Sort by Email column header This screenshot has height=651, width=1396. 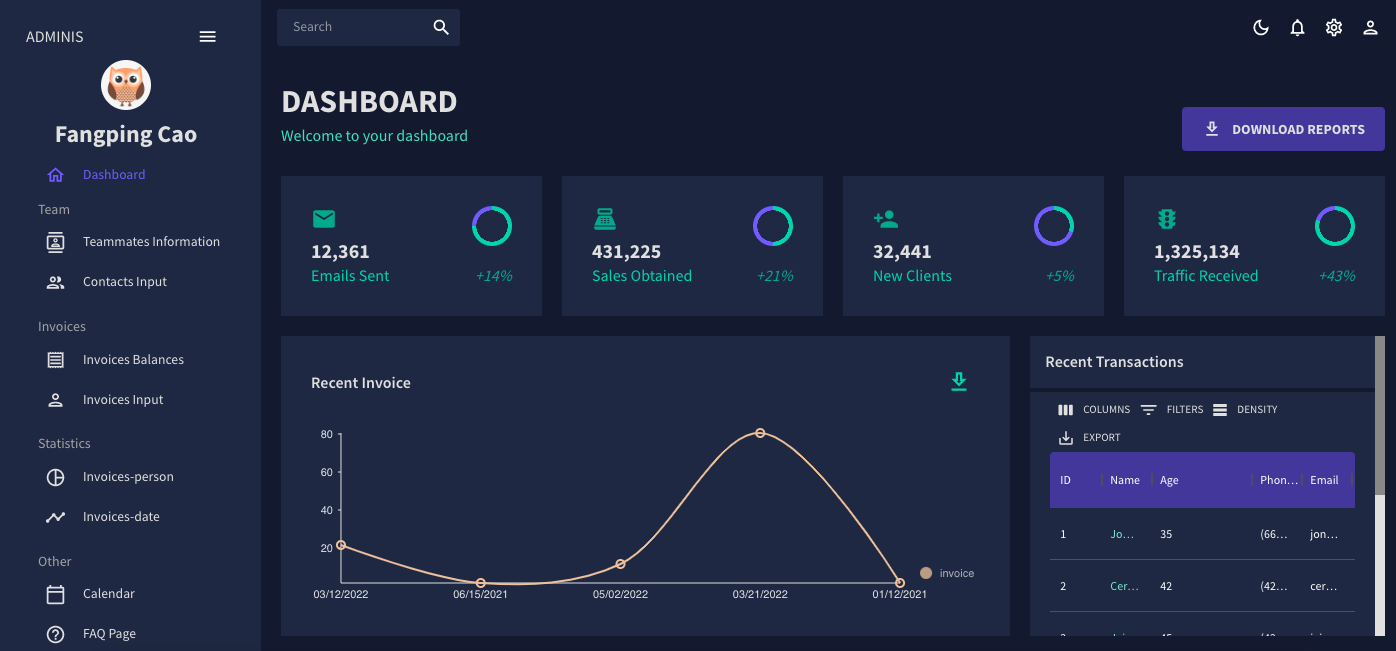pos(1324,480)
